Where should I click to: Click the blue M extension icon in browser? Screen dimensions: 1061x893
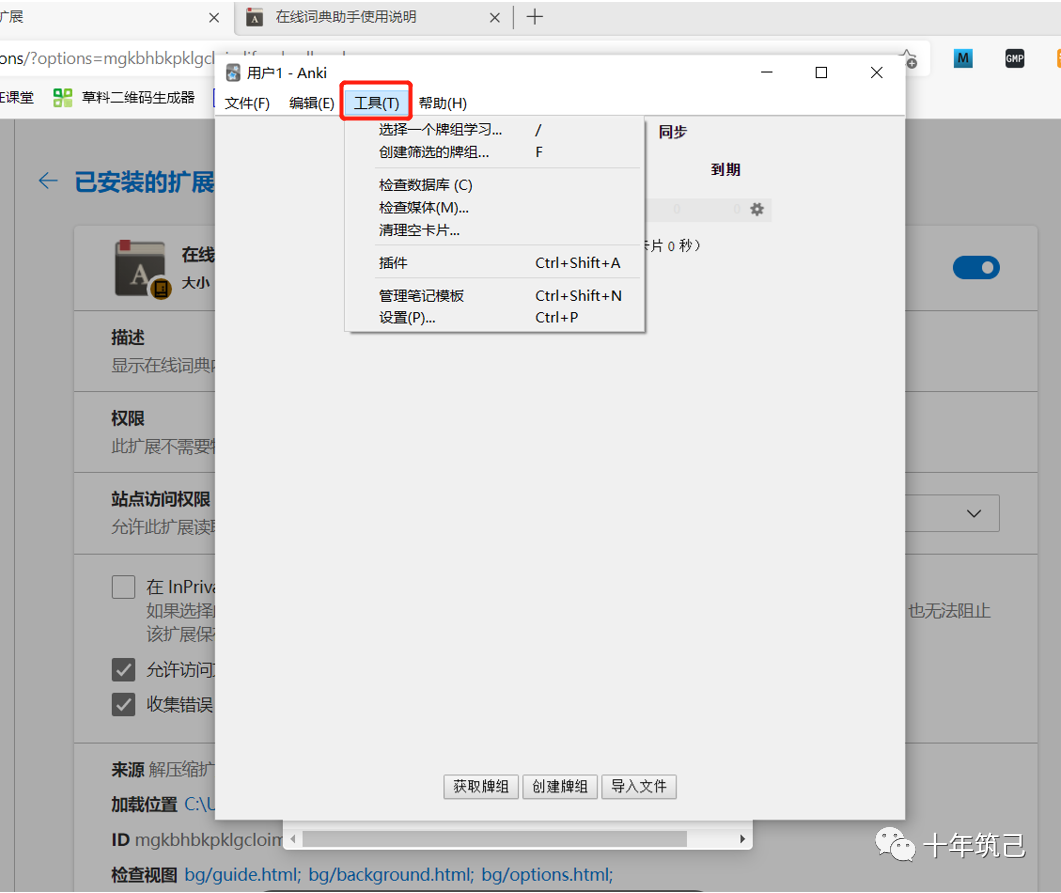click(963, 59)
